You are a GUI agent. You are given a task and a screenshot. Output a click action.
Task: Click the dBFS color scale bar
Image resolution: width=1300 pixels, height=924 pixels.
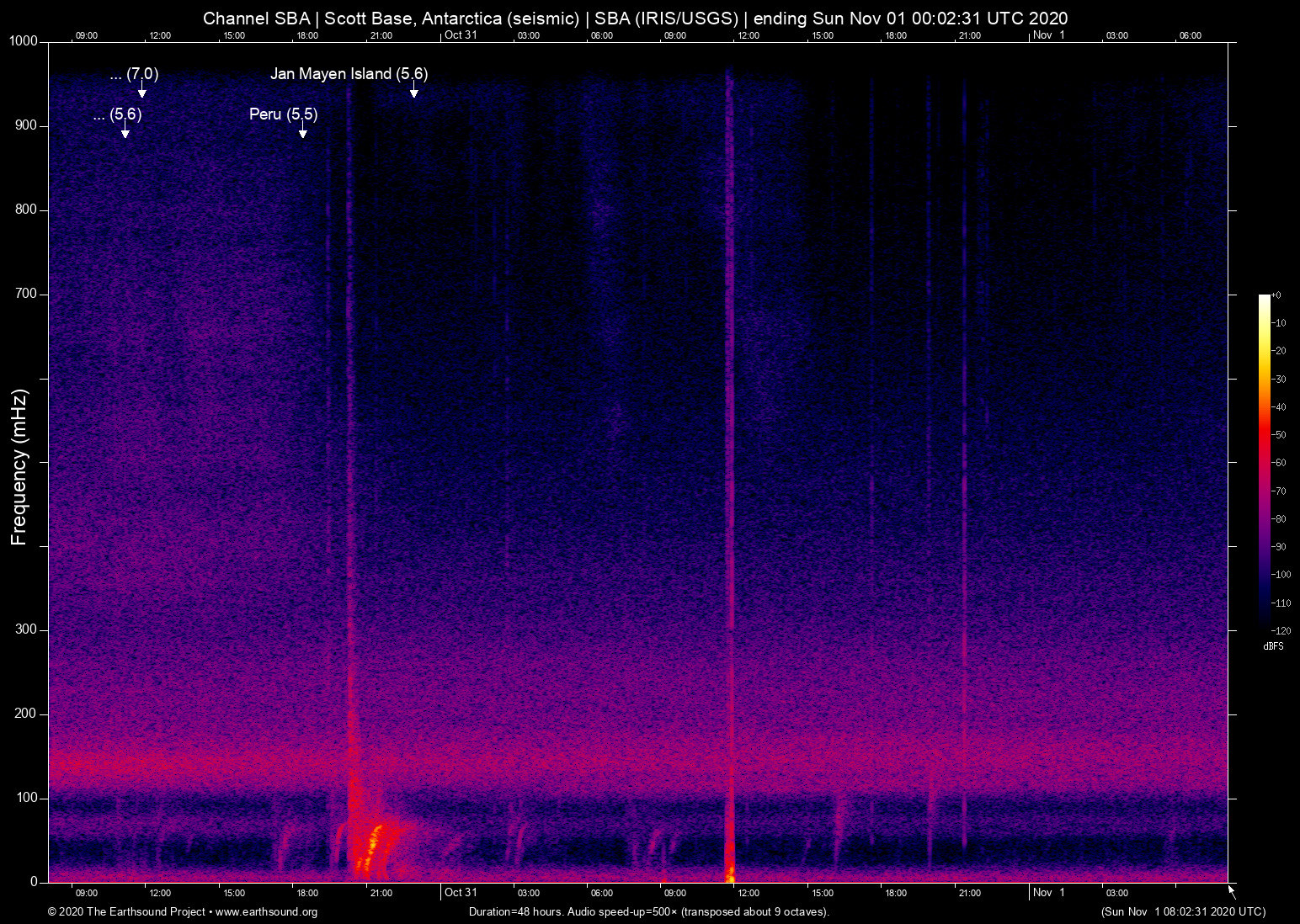click(x=1264, y=463)
